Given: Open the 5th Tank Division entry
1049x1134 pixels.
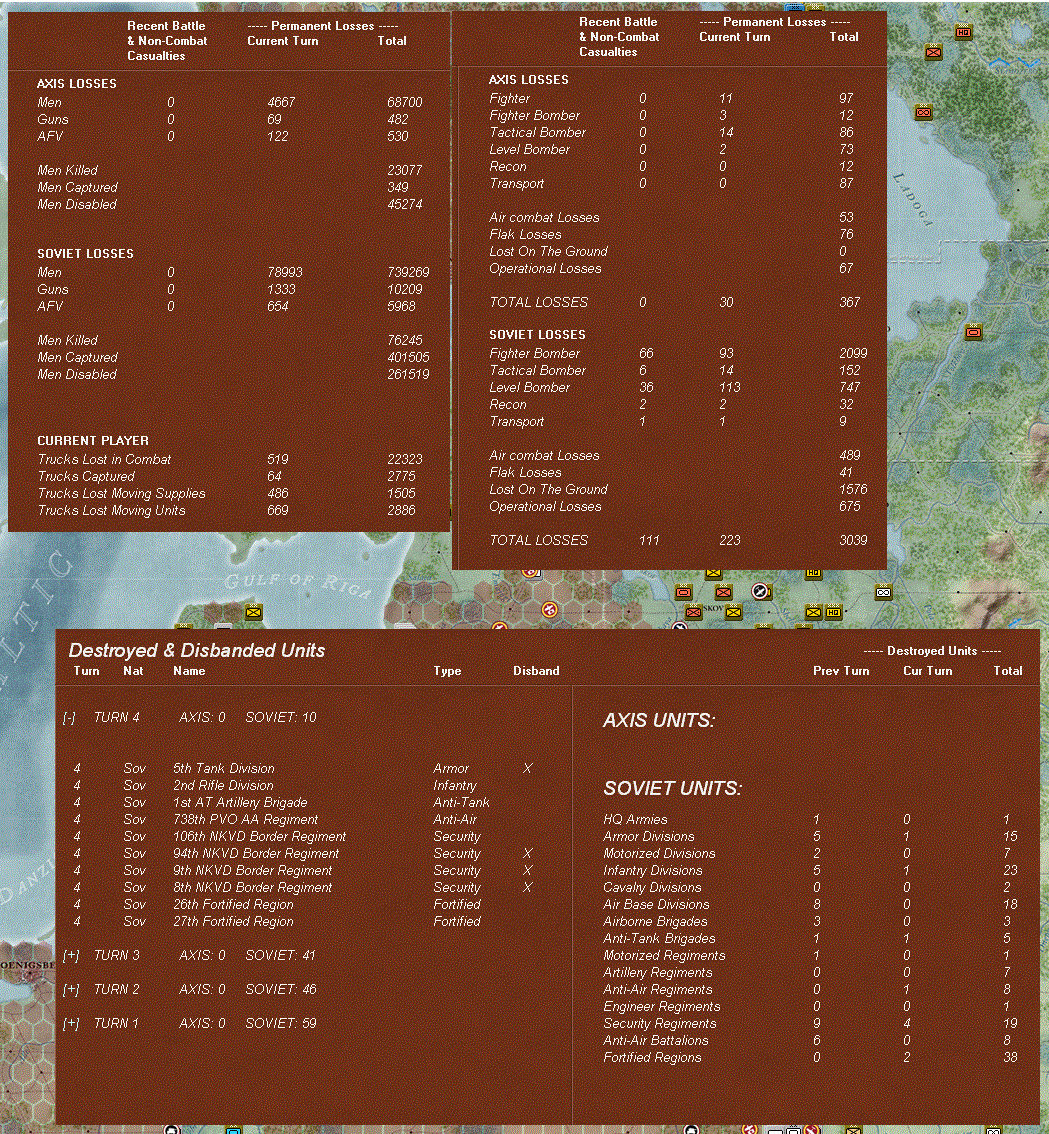Looking at the screenshot, I should point(304,769).
